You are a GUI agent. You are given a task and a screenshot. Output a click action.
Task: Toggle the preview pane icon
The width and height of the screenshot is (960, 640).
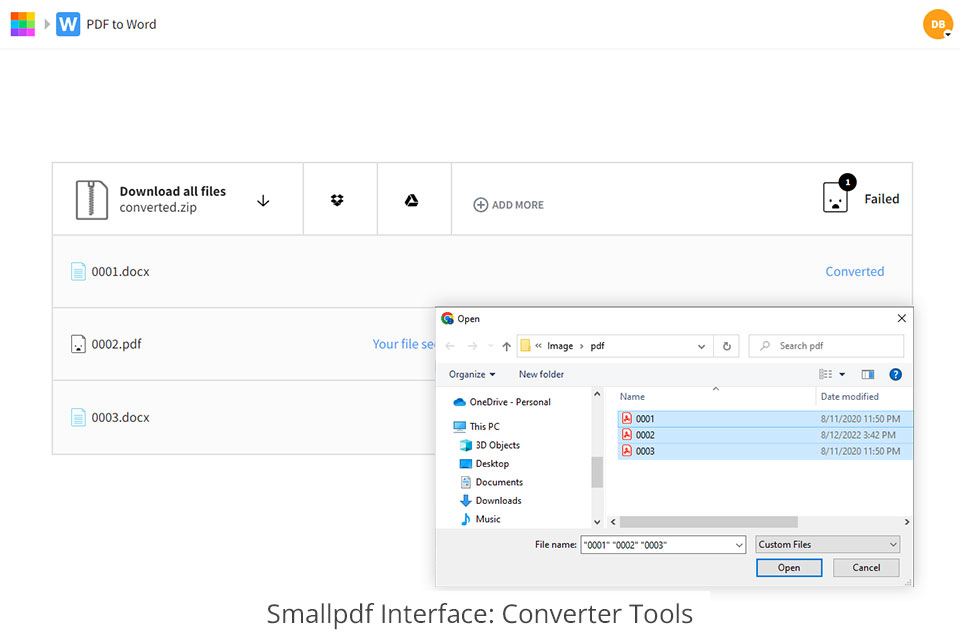868,374
